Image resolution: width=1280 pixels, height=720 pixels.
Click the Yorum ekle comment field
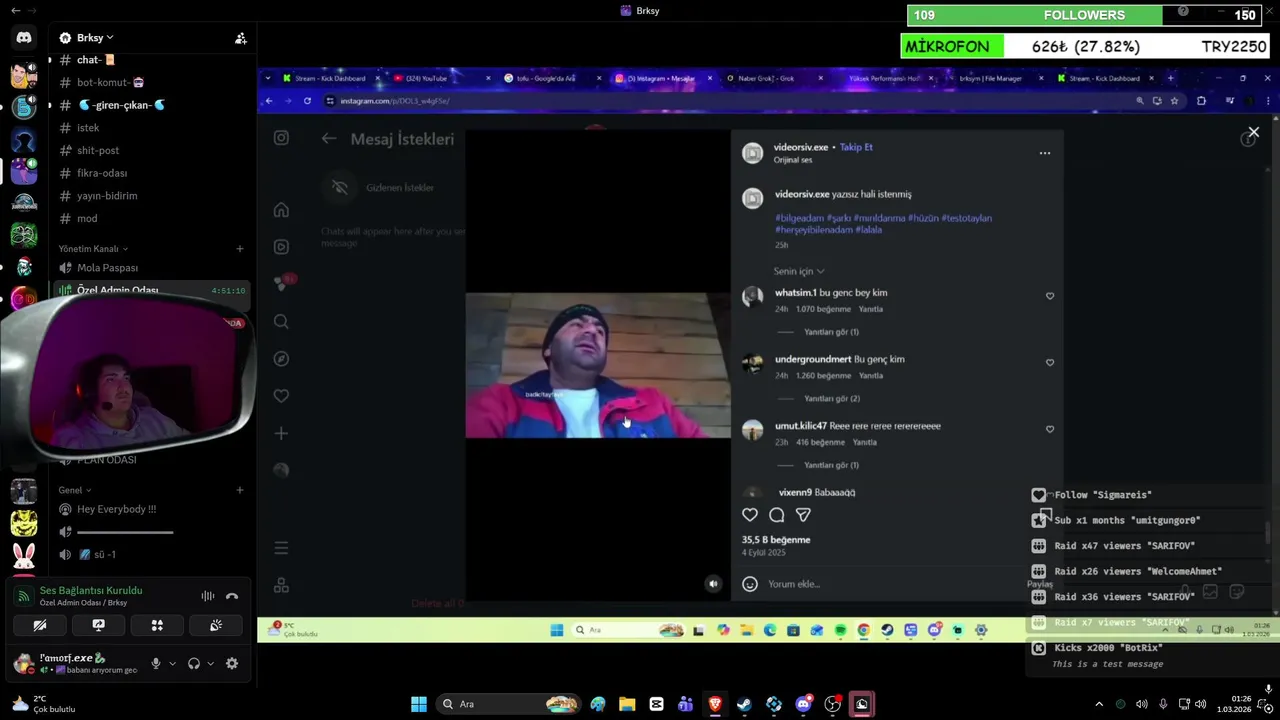(x=890, y=584)
